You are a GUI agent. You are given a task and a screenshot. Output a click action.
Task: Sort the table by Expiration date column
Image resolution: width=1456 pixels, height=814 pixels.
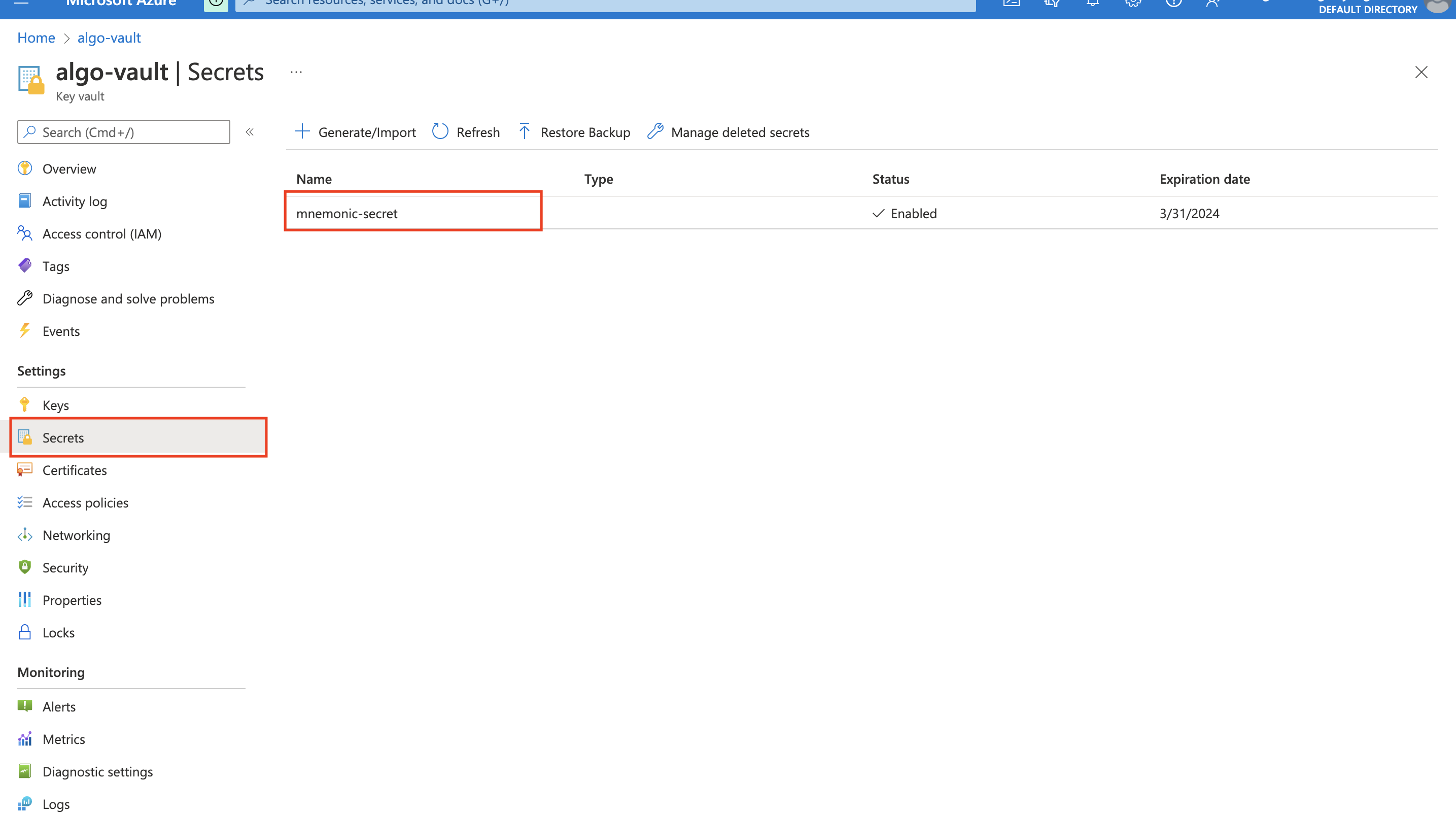click(1204, 179)
